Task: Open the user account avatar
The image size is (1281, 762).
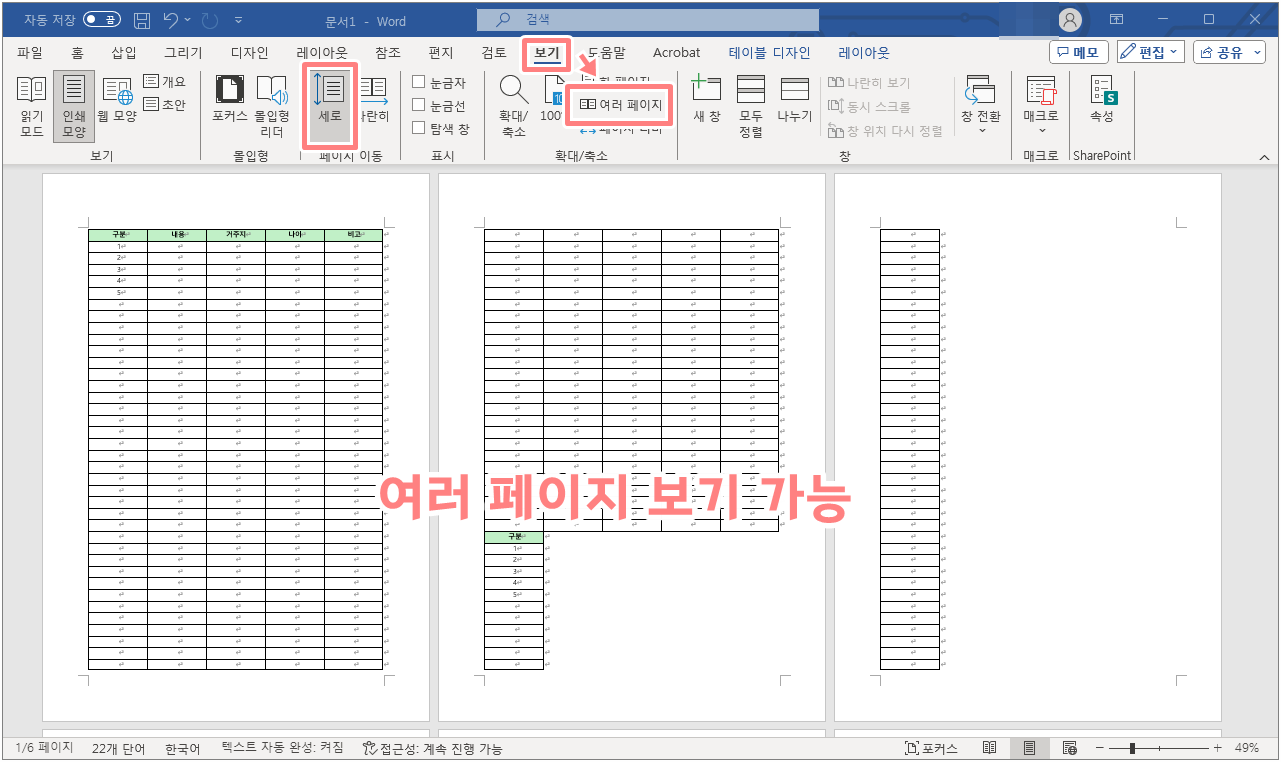Action: [1070, 19]
